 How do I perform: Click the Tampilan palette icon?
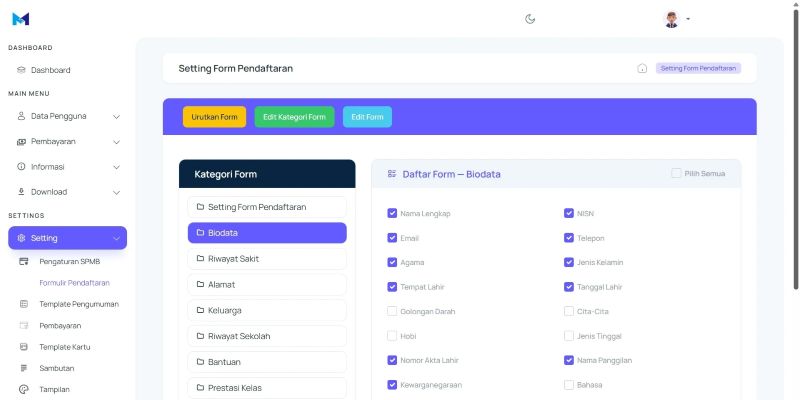coord(24,390)
